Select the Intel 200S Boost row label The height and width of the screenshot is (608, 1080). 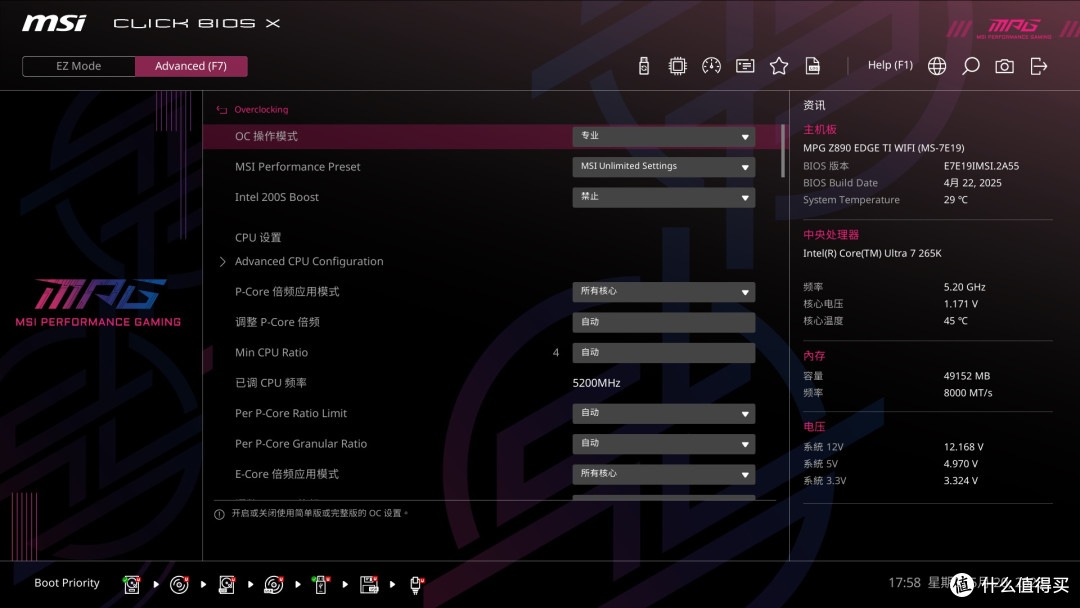277,197
